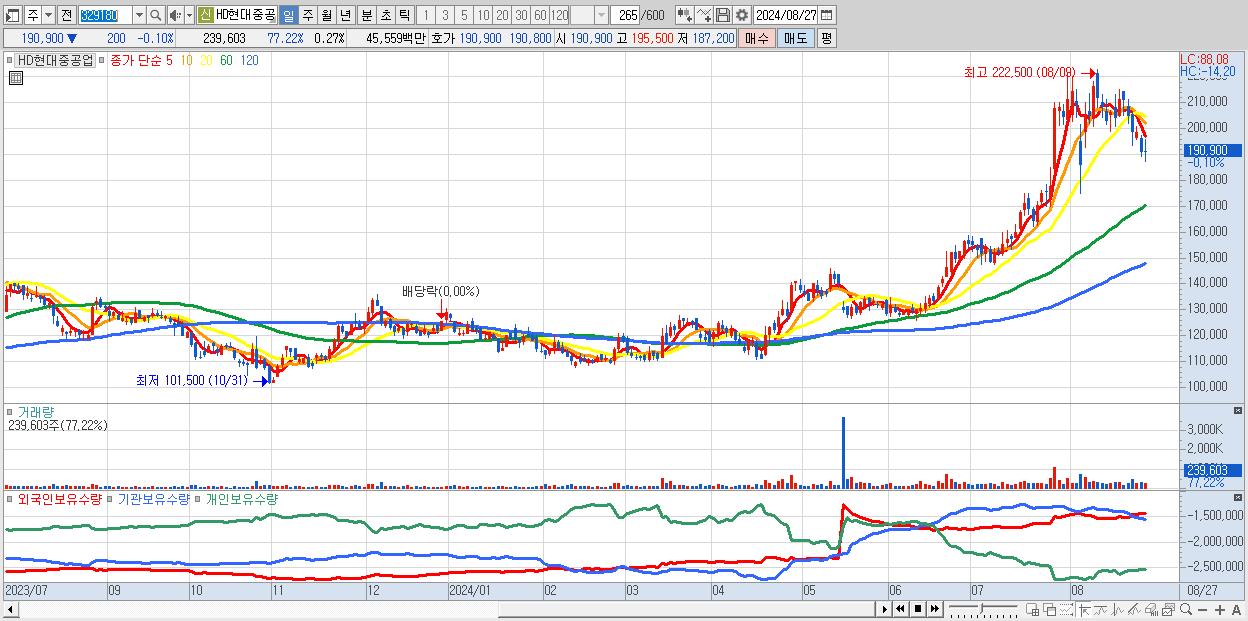
Task: Click the pencil over chart drawing icon
Action: [1135, 609]
